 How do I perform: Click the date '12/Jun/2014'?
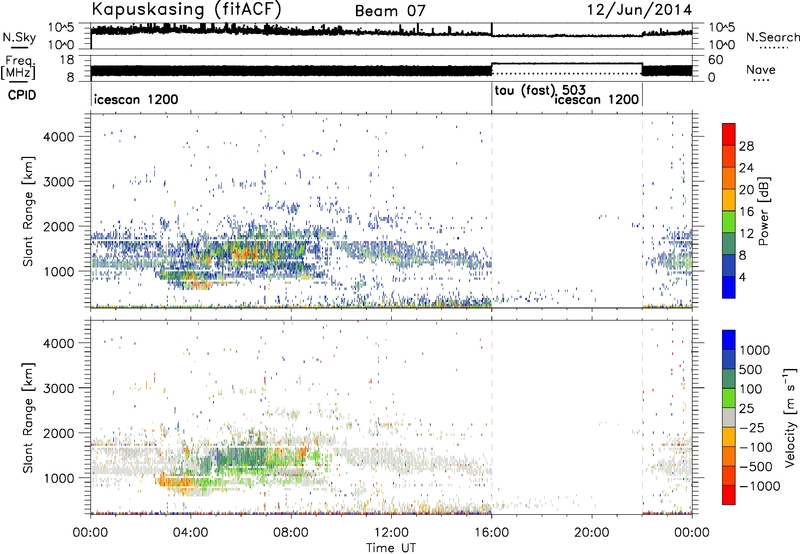click(x=639, y=10)
